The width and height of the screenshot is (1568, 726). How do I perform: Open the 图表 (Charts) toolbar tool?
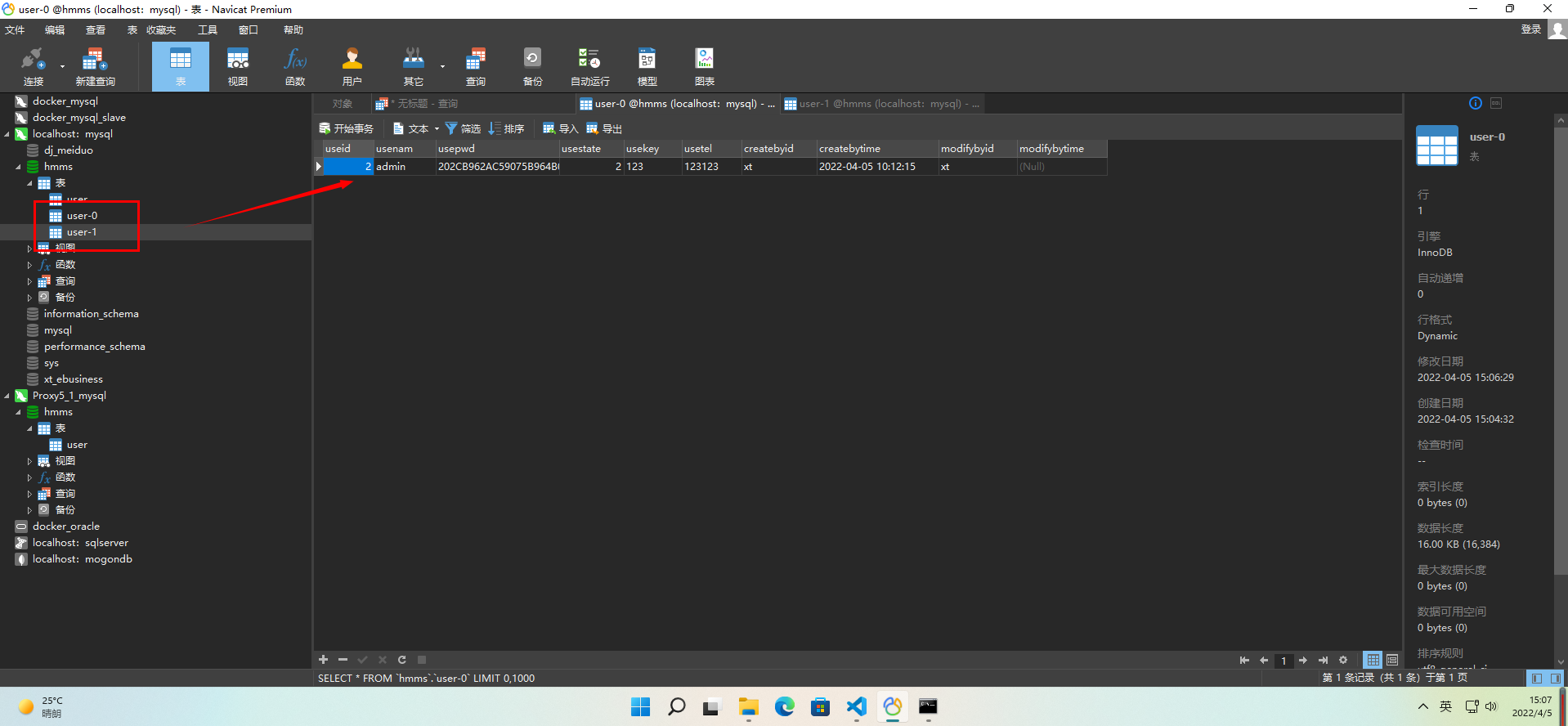pyautogui.click(x=704, y=65)
